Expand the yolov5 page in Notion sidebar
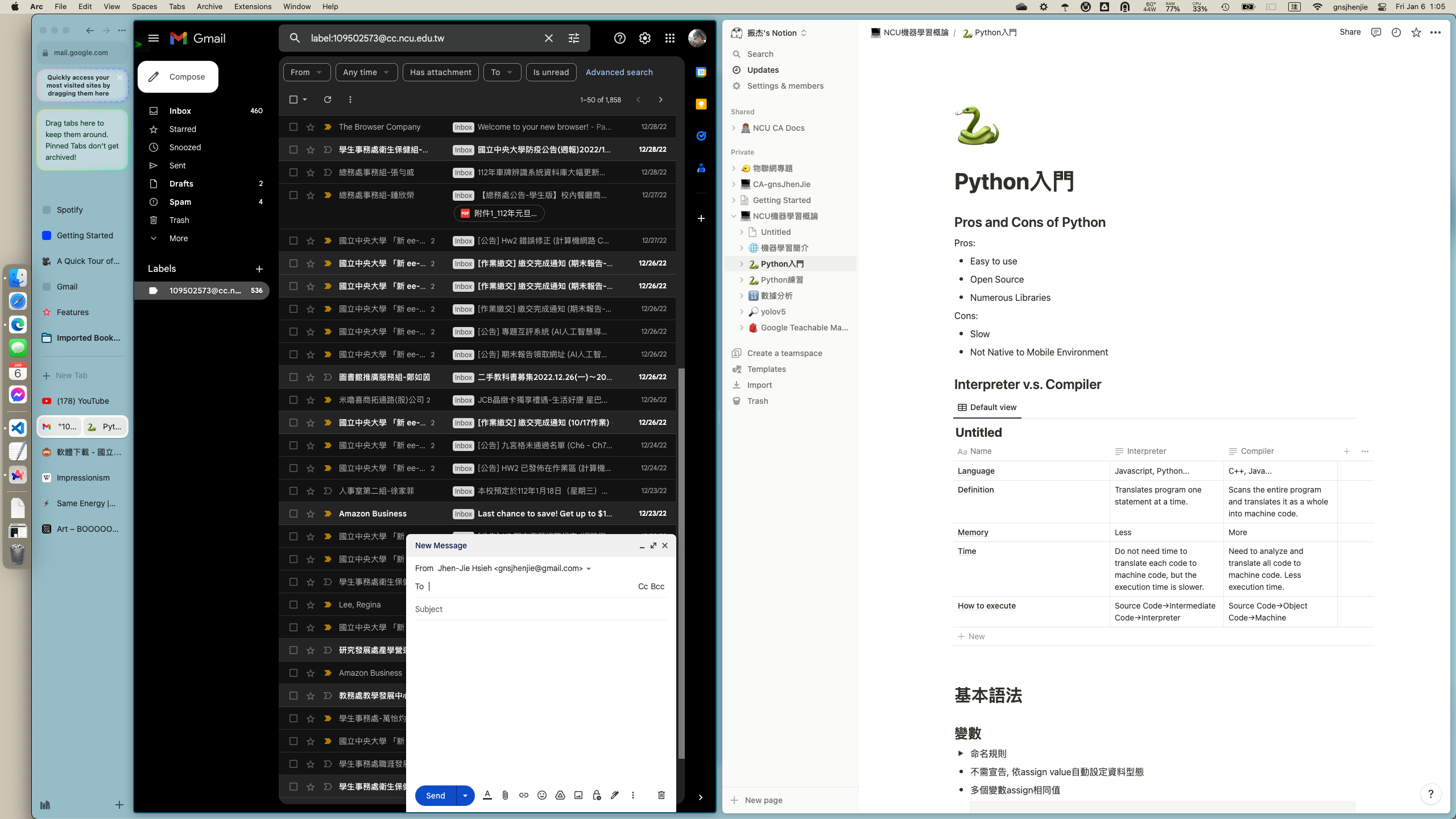The height and width of the screenshot is (819, 1456). tap(742, 312)
